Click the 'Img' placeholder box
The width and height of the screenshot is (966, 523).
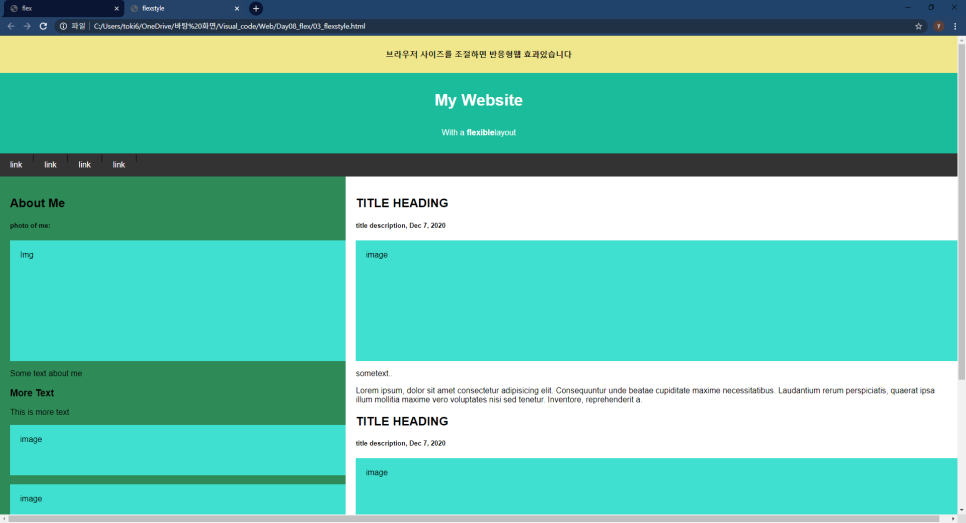click(x=177, y=301)
